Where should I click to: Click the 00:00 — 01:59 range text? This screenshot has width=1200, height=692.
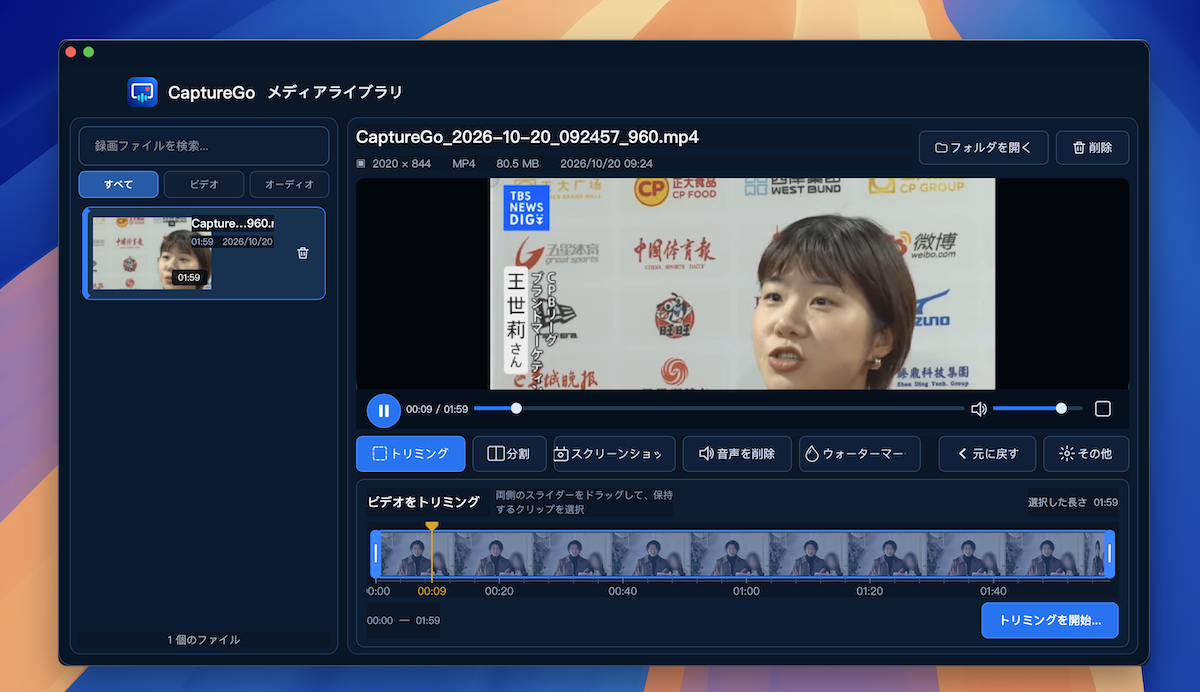(x=403, y=620)
